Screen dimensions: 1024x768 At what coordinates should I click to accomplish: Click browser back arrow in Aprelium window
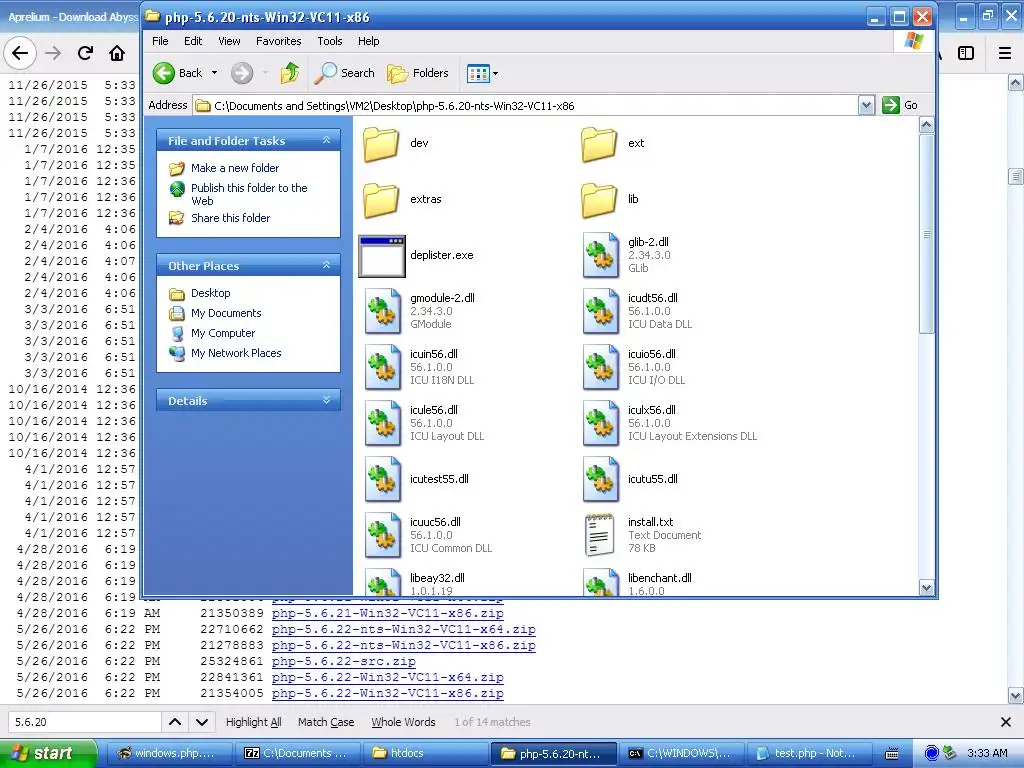pos(20,53)
